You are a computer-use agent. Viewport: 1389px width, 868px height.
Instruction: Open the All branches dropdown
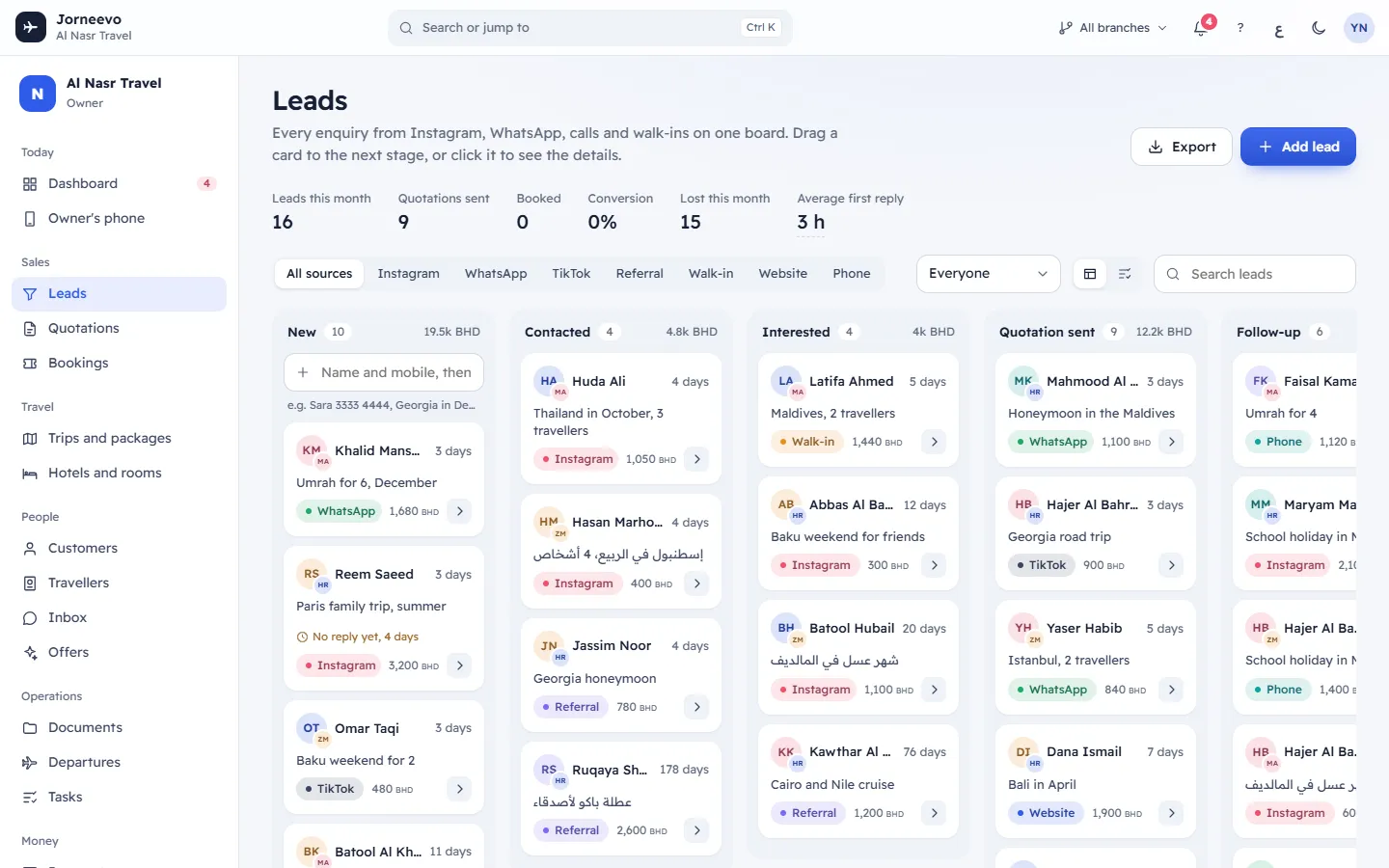pyautogui.click(x=1112, y=28)
